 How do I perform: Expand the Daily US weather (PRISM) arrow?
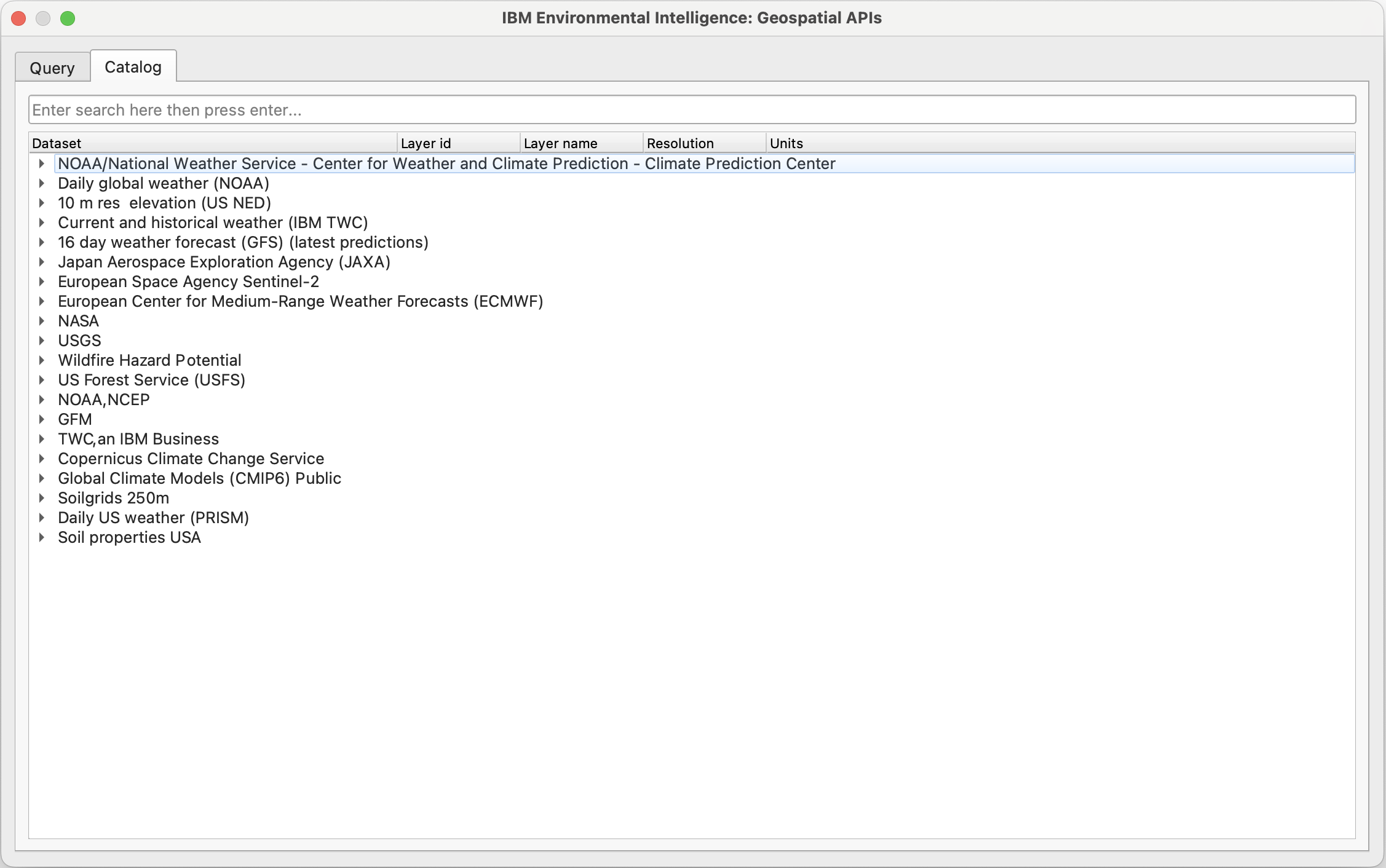41,518
